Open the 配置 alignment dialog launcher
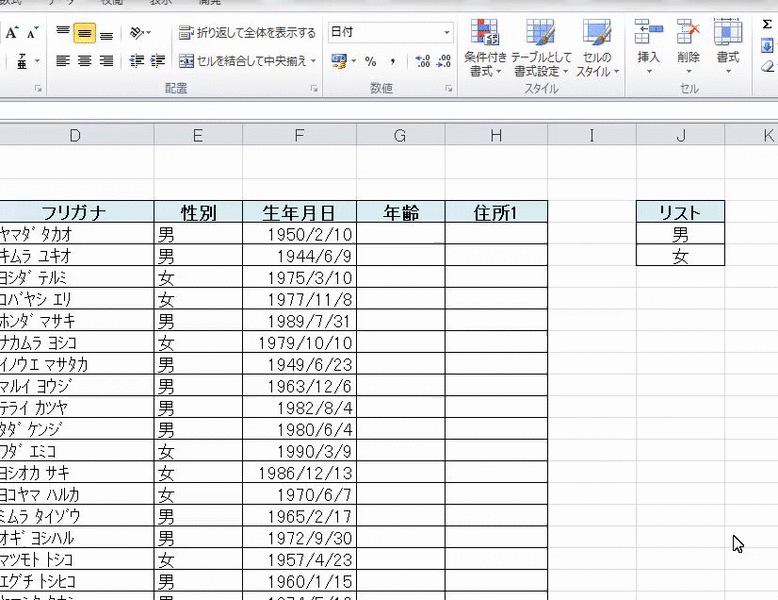Image resolution: width=778 pixels, height=600 pixels. (314, 89)
